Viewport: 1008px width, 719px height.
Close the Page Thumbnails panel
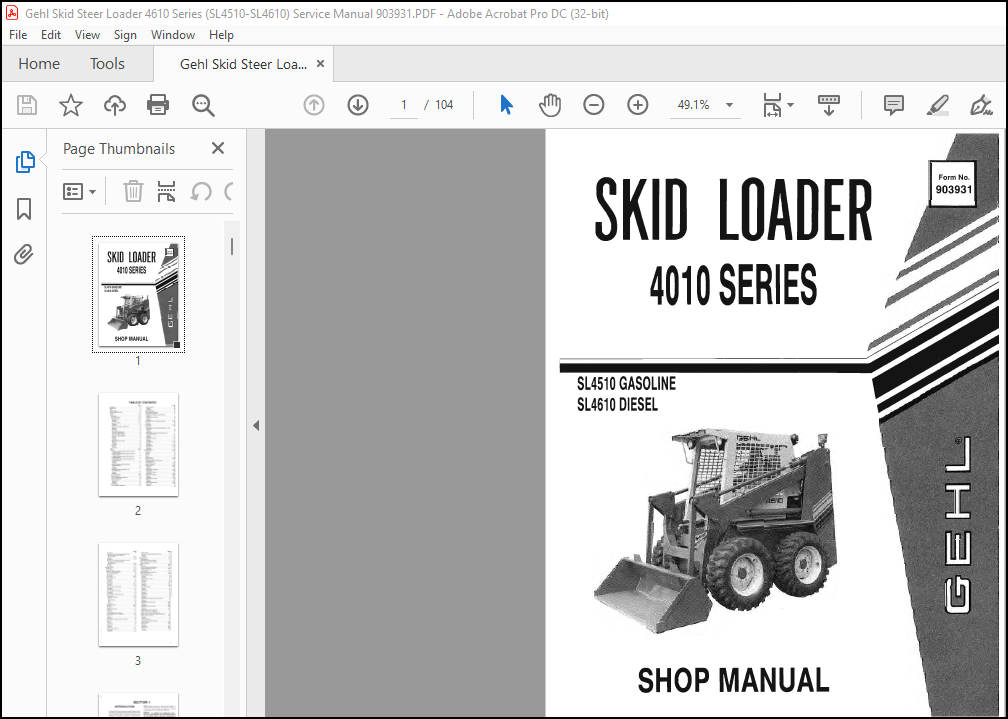pyautogui.click(x=218, y=149)
